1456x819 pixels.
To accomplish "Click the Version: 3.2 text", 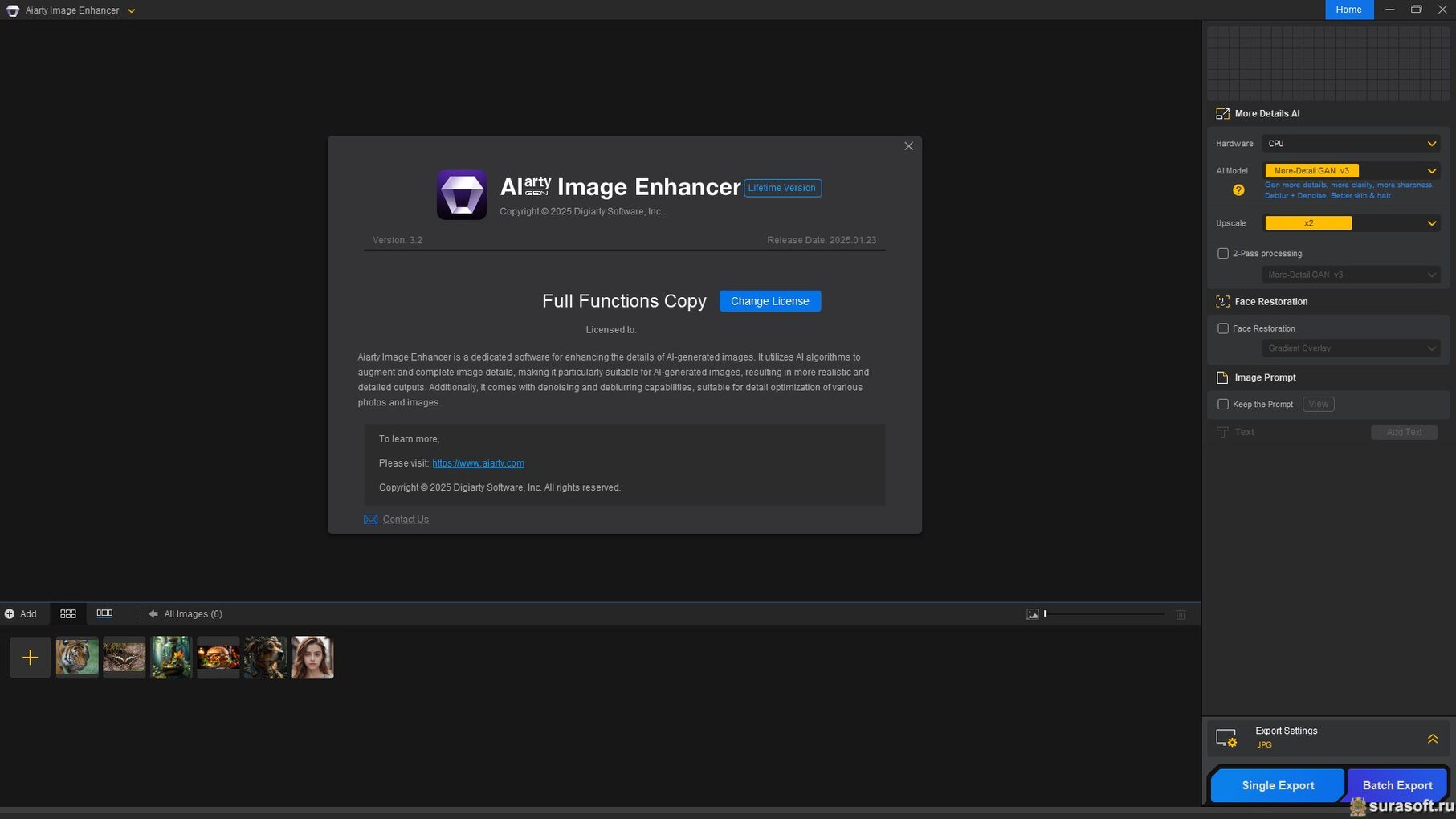I will [397, 240].
